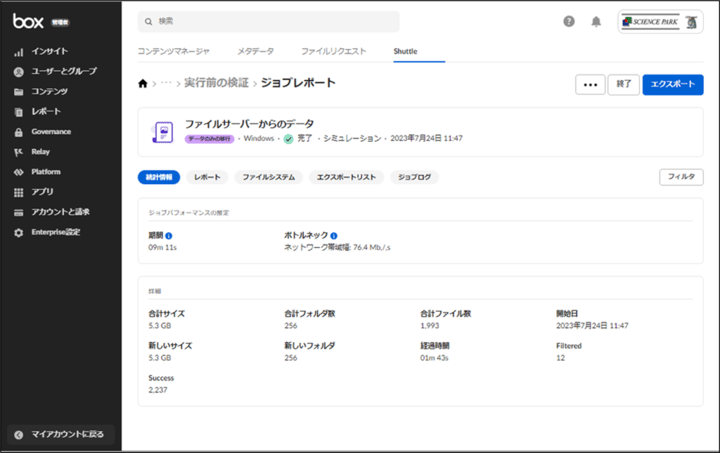720x453 pixels.
Task: Select the ジョブログ pill tab
Action: click(x=414, y=177)
